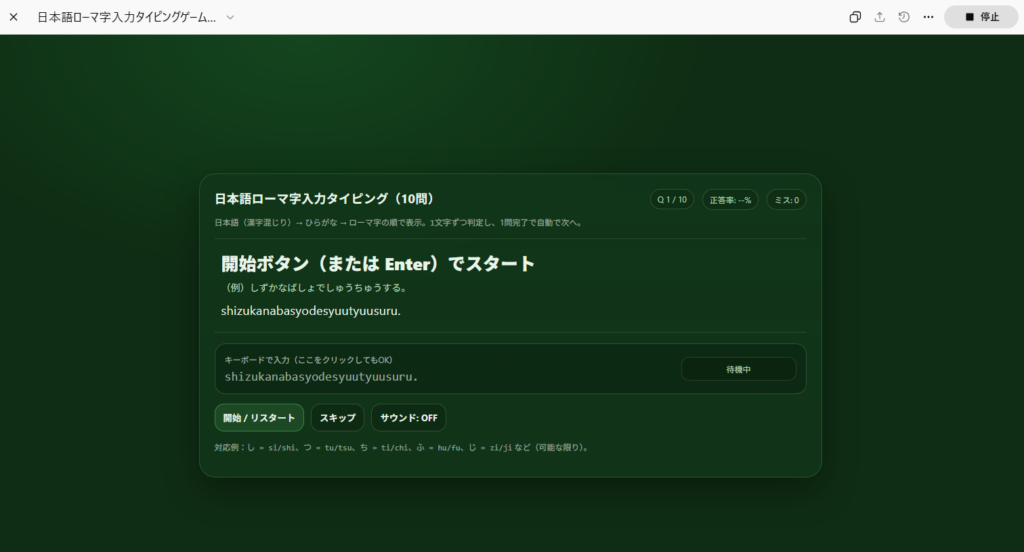Click the 対応例 romaji hint text
1024x552 pixels.
pyautogui.click(x=402, y=447)
